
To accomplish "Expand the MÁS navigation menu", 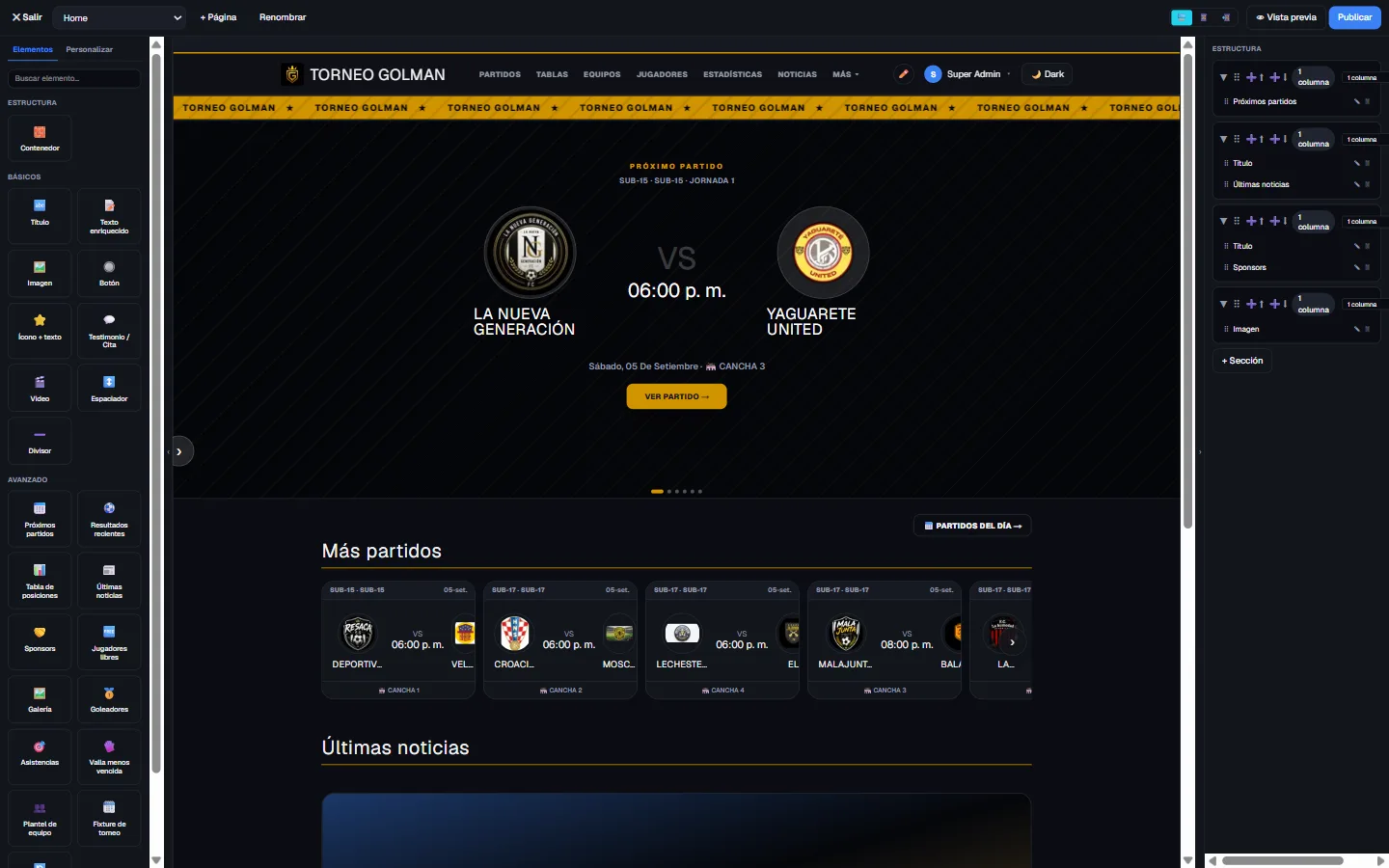I will pyautogui.click(x=846, y=74).
